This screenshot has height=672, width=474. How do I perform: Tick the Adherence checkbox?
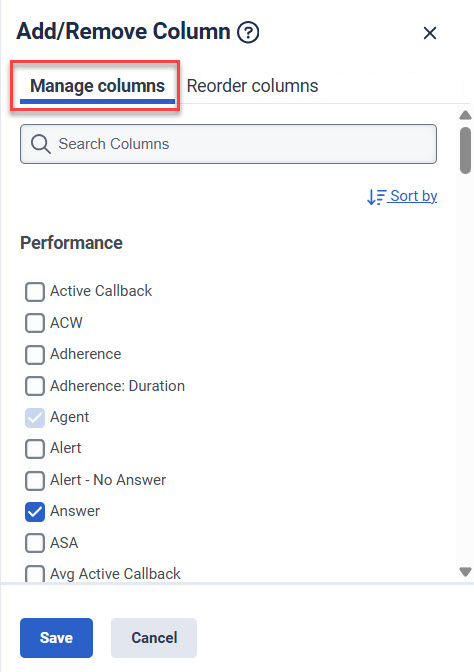(x=35, y=355)
